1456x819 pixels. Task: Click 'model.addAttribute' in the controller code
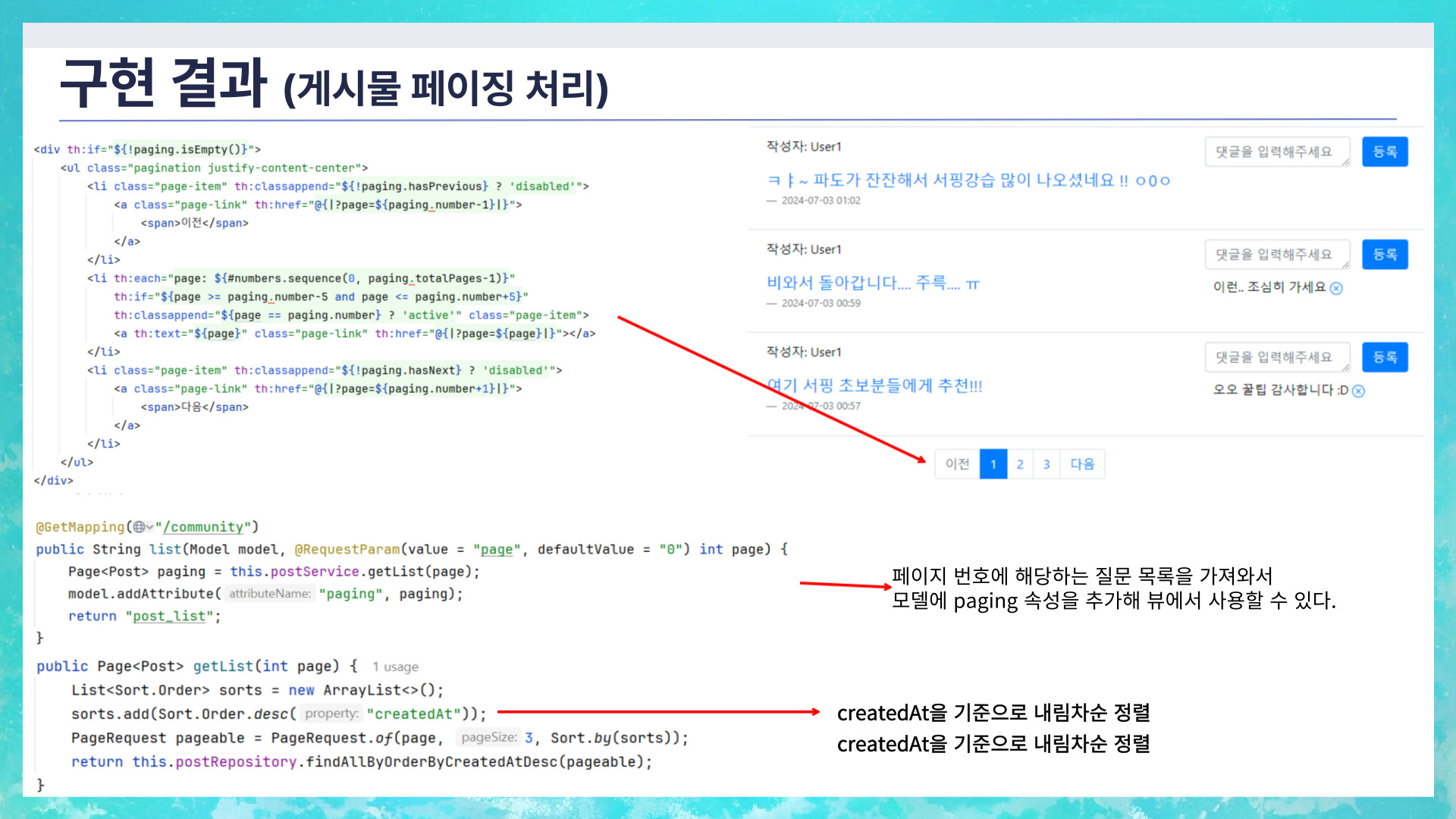click(141, 594)
